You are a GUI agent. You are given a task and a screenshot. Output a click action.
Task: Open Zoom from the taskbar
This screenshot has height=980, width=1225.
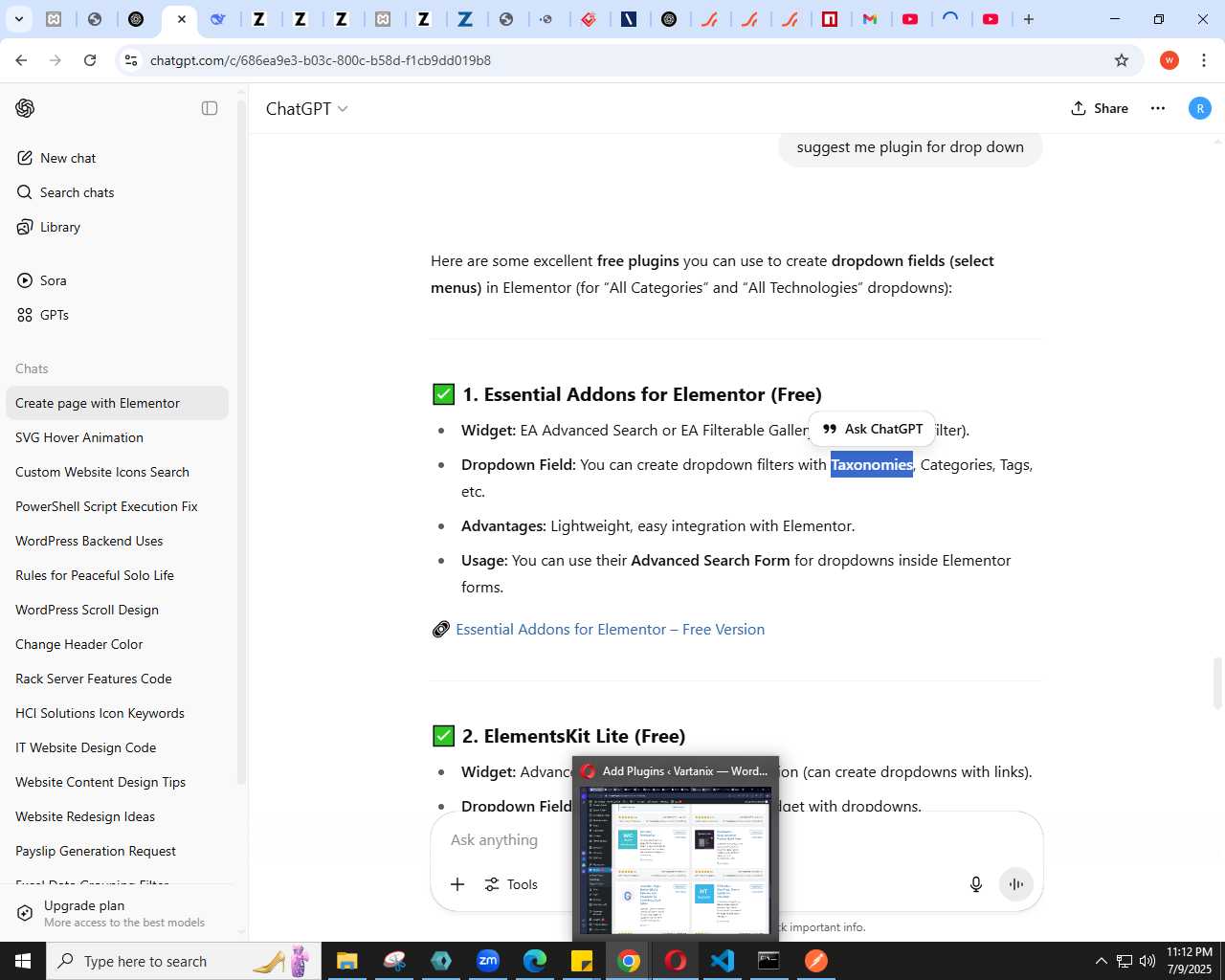pyautogui.click(x=488, y=961)
